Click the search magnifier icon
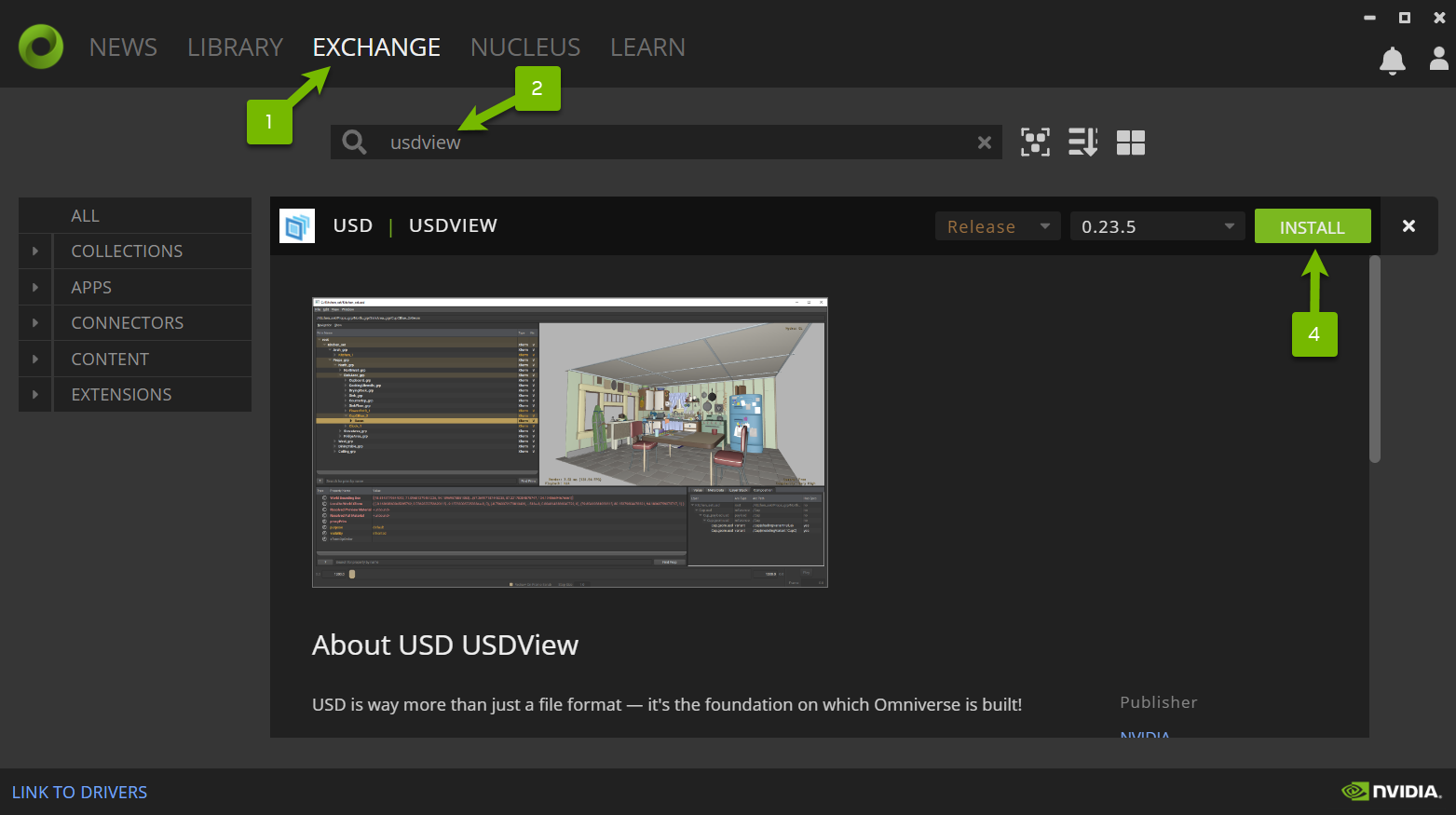 tap(354, 142)
